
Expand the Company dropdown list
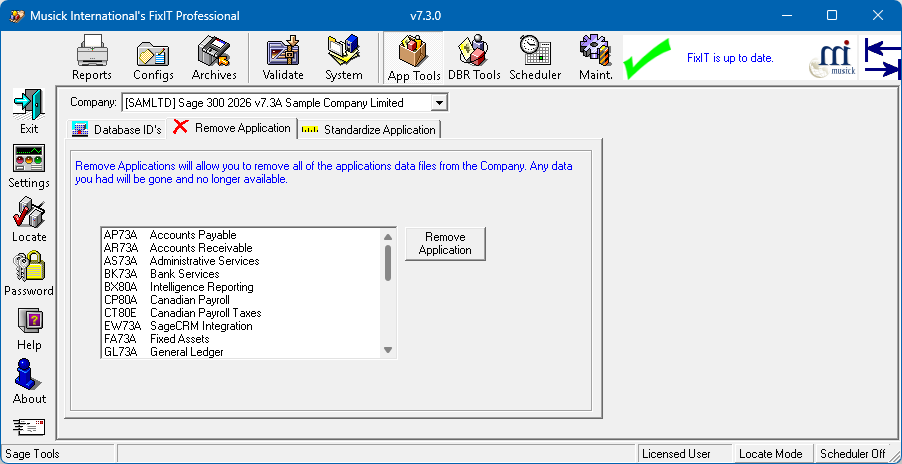[439, 102]
